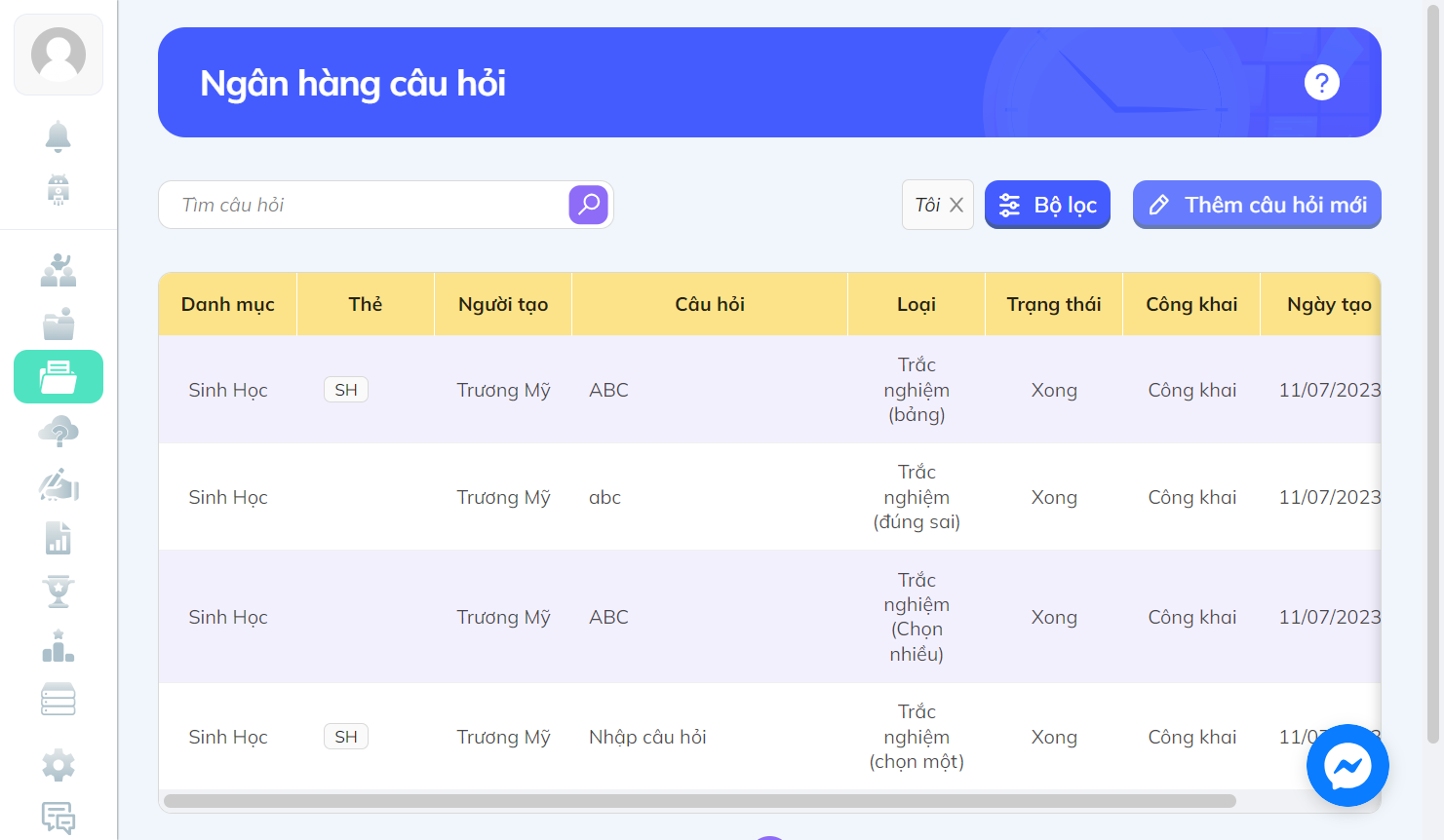Click SH tag in first ABC row

[346, 390]
